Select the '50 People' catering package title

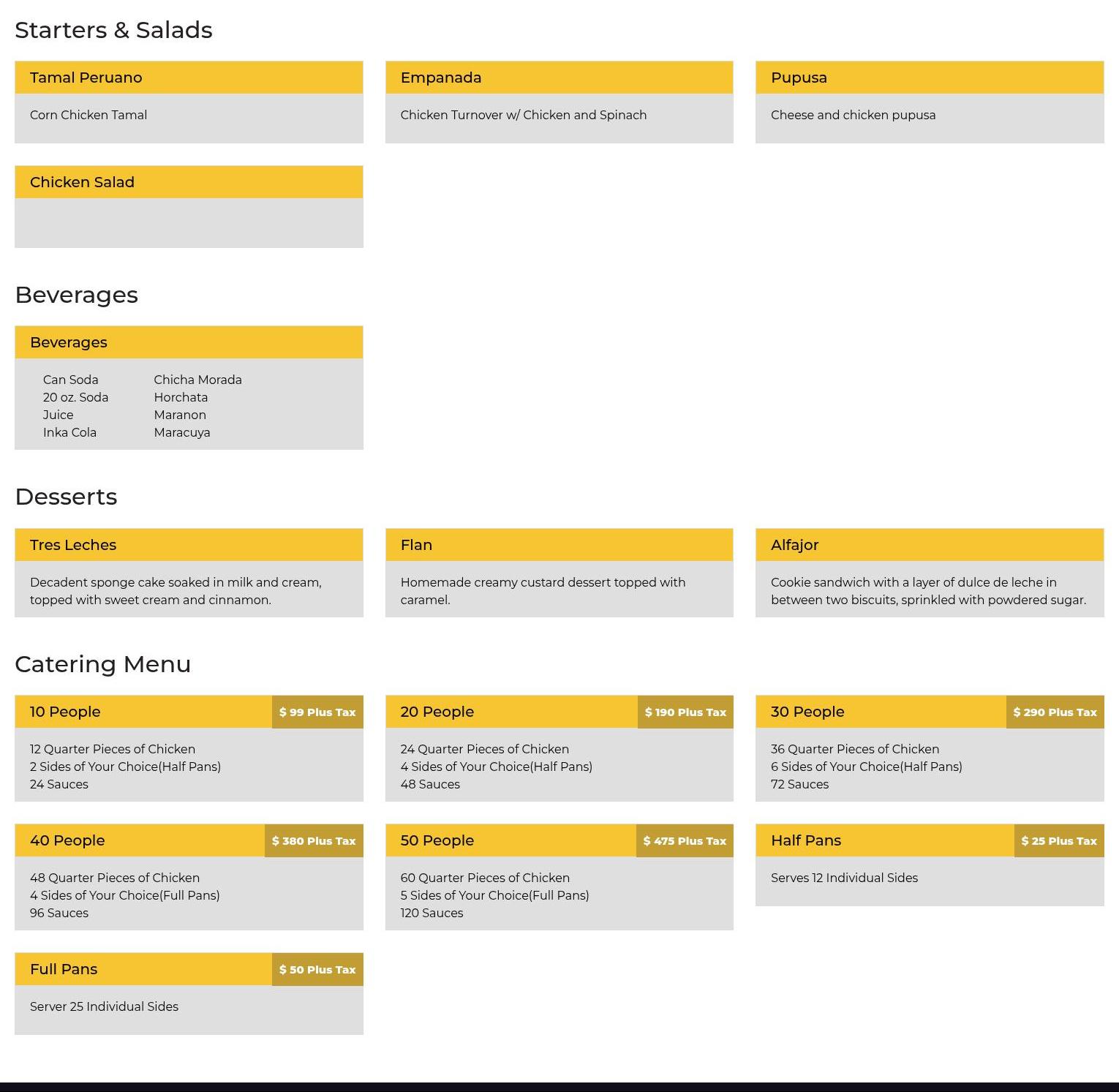tap(437, 840)
